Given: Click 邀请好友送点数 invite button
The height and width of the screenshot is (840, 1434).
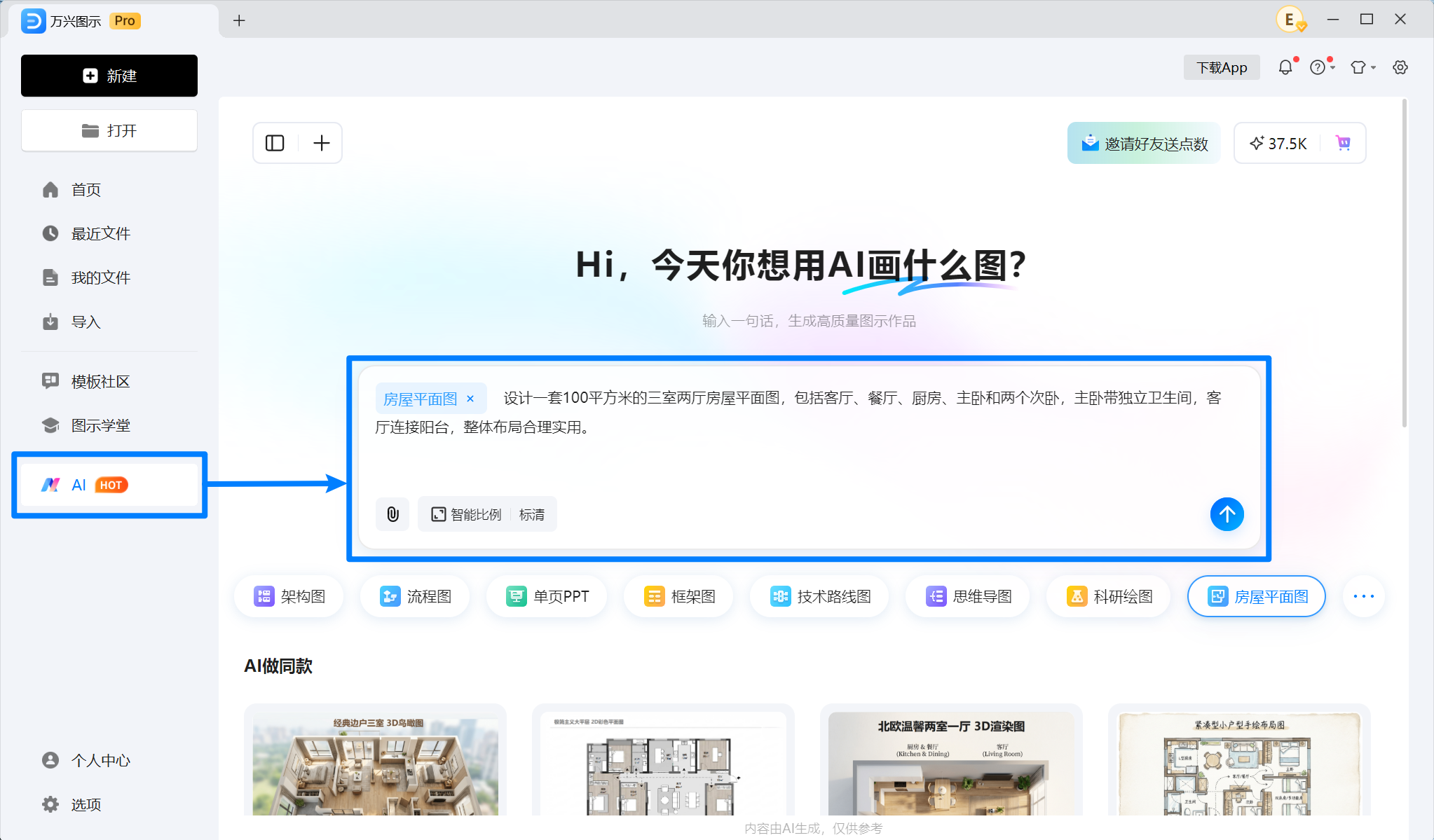Looking at the screenshot, I should pyautogui.click(x=1144, y=143).
